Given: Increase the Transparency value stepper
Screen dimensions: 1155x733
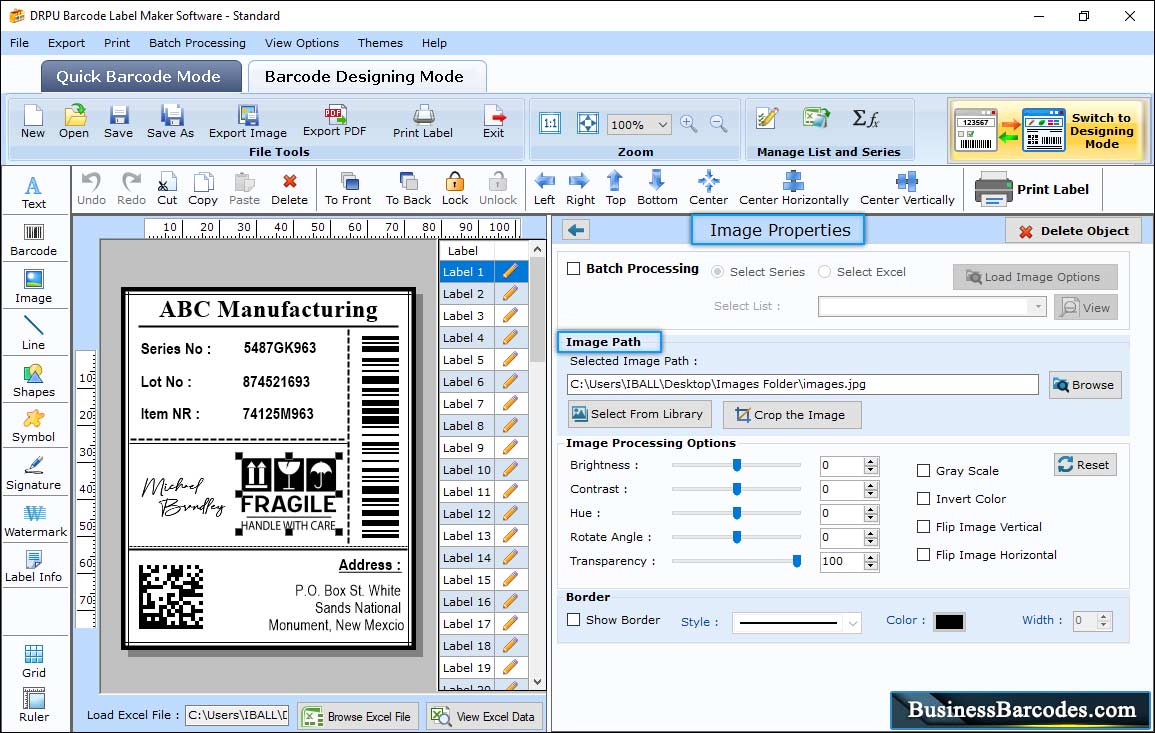Looking at the screenshot, I should pos(871,557).
